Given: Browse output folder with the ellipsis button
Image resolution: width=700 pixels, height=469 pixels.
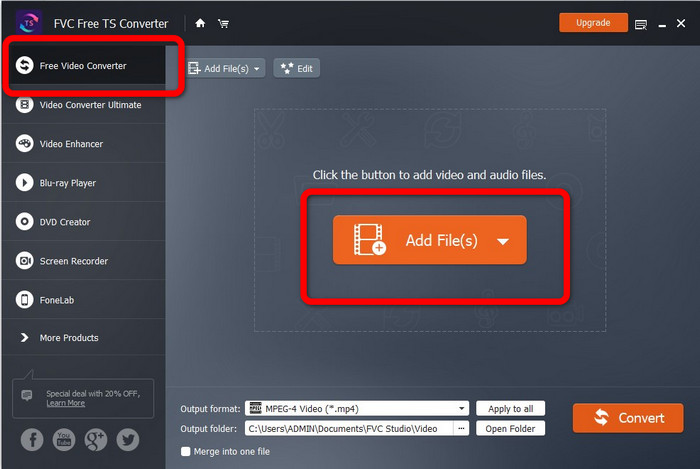Looking at the screenshot, I should coord(461,428).
